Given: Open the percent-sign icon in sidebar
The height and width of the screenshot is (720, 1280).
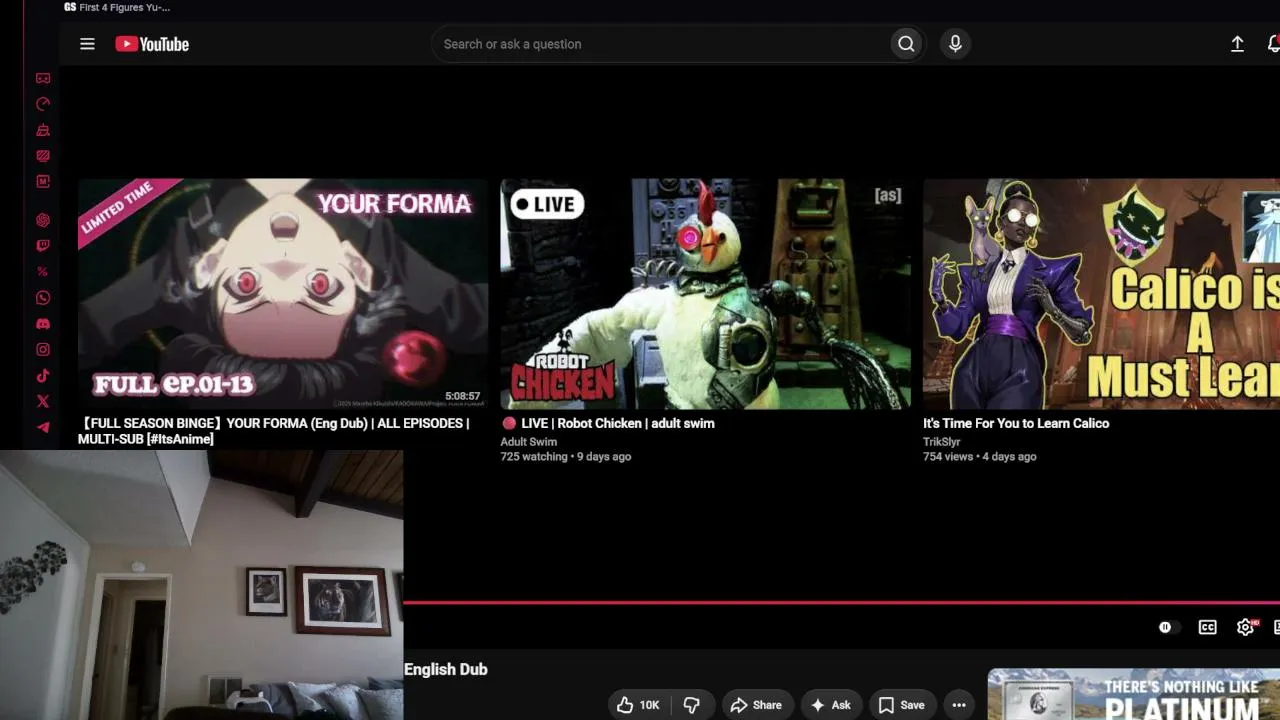Looking at the screenshot, I should 43,272.
